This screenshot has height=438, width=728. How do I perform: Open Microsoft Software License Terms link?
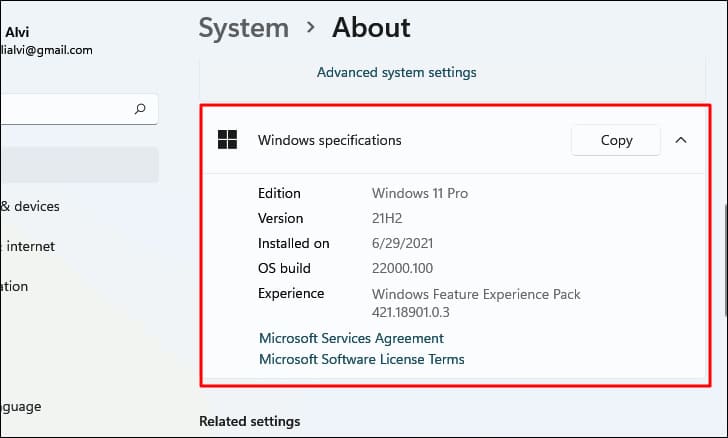[361, 359]
